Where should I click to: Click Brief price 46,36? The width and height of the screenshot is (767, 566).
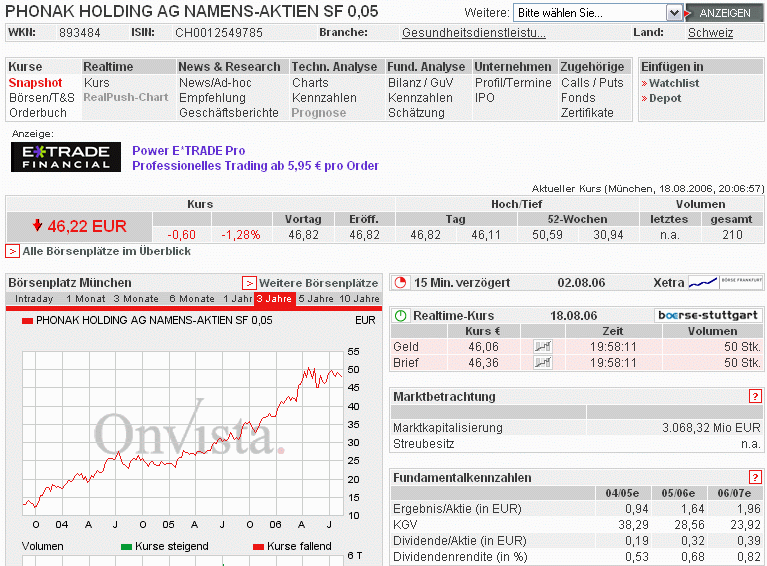click(483, 362)
